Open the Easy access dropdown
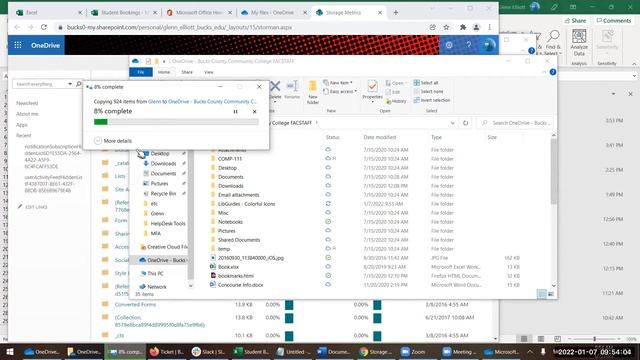This screenshot has width=640, height=360. tap(340, 91)
